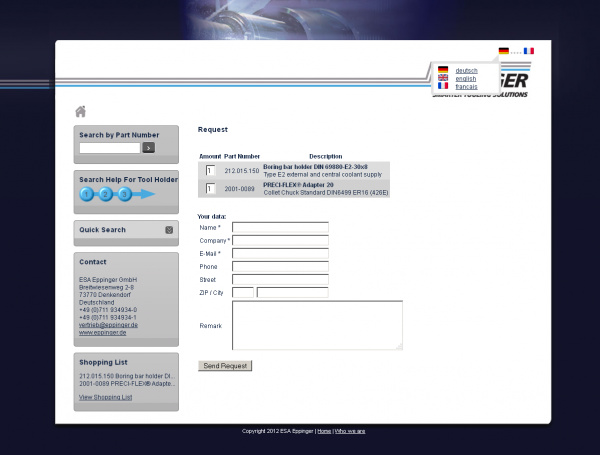Click step 3 in Search Help wizard
The image size is (600, 455).
pos(124,194)
